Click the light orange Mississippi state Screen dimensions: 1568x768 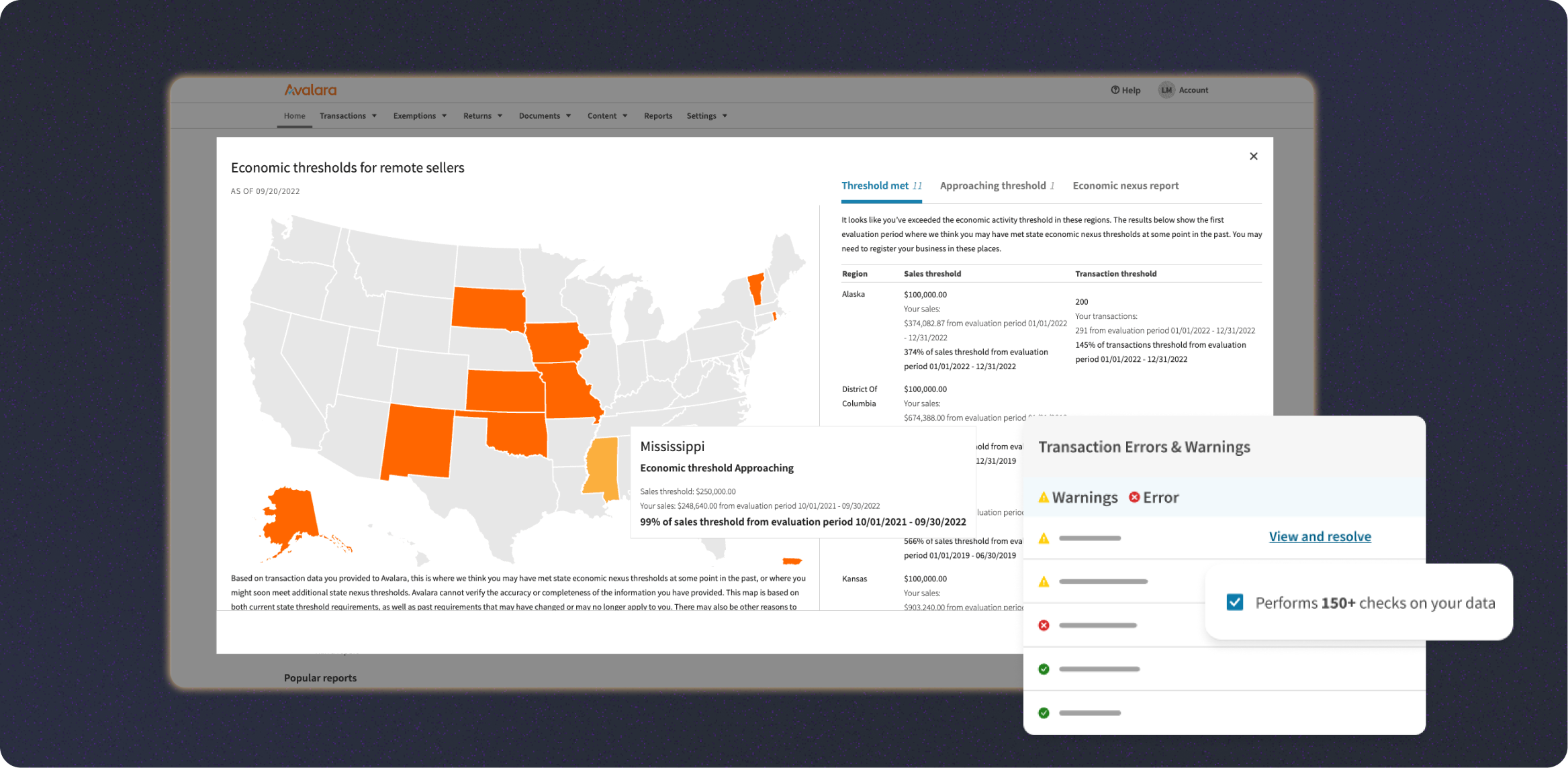pyautogui.click(x=602, y=467)
